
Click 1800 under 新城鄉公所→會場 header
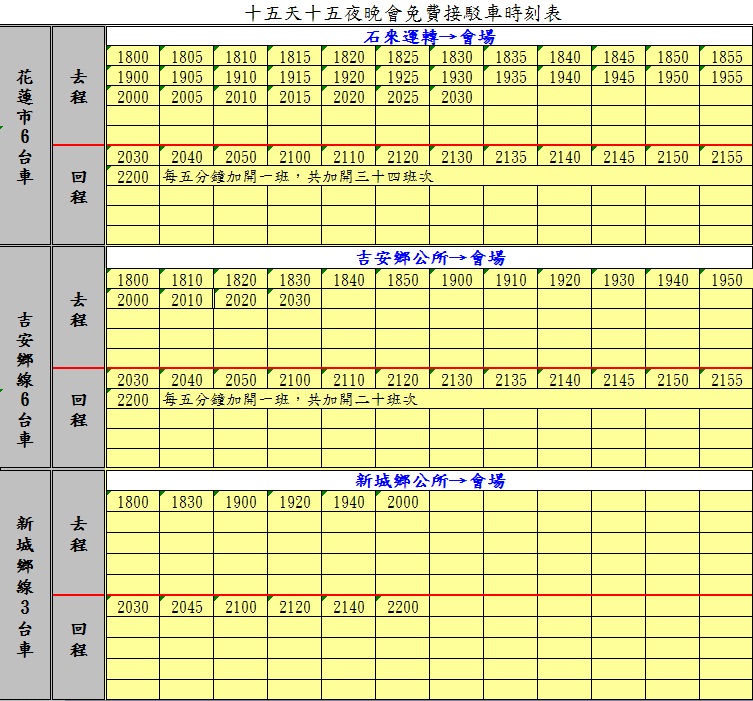133,502
